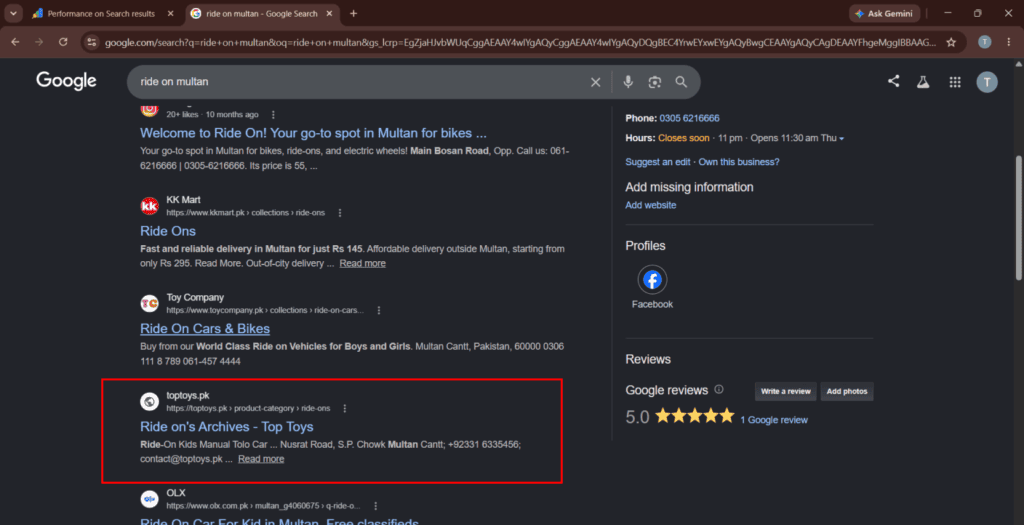Click the OLX favicon
Screen dimensions: 1024x525
(x=150, y=500)
